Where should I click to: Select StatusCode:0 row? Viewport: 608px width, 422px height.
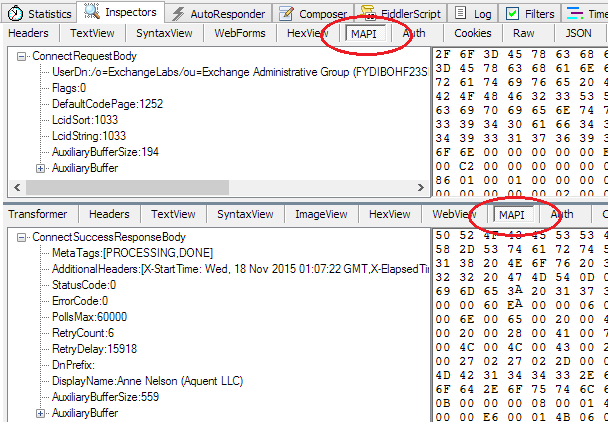coord(84,285)
